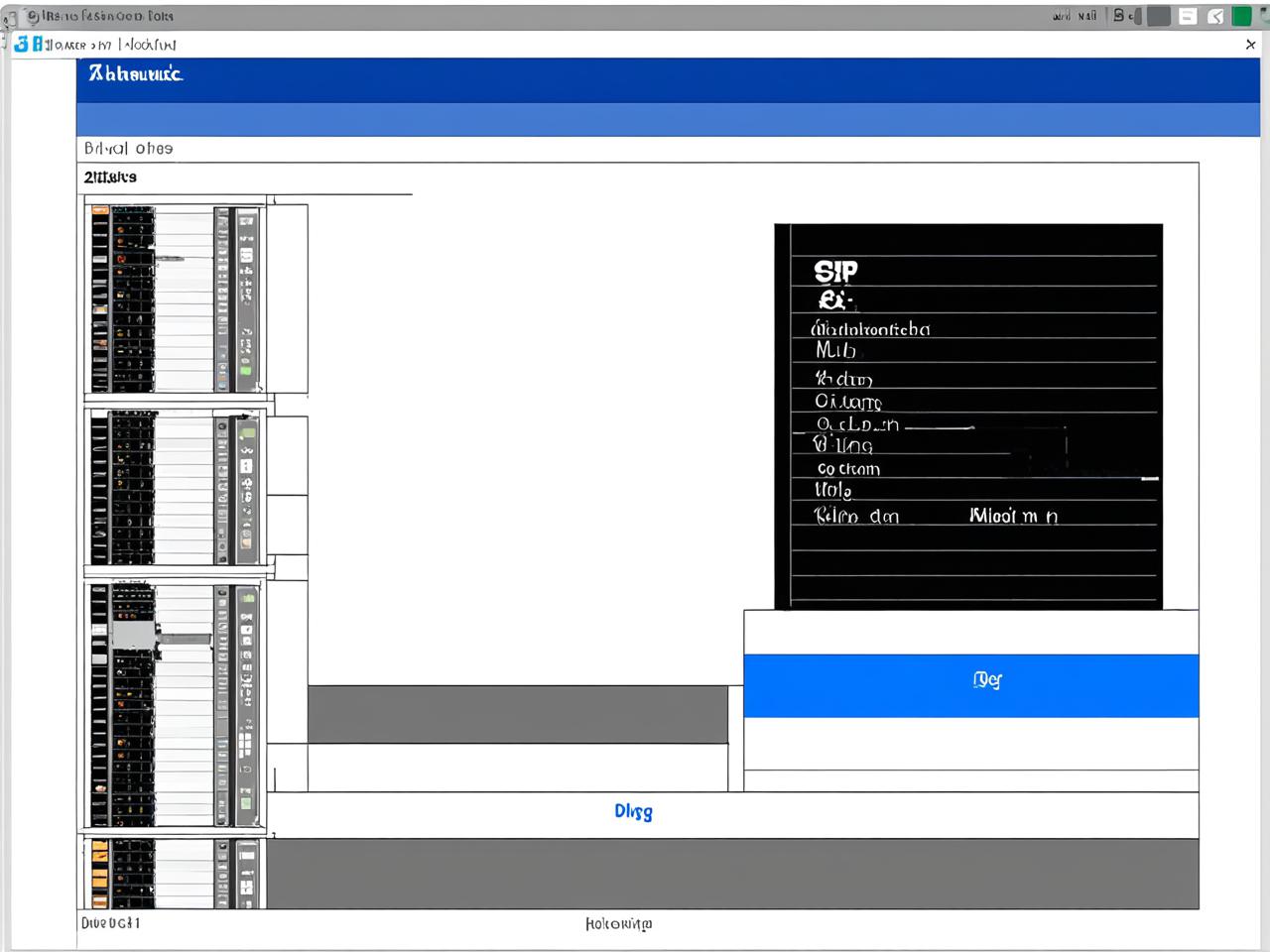Select the first server rack thumbnail
Image resolution: width=1270 pixels, height=952 pixels.
177,297
